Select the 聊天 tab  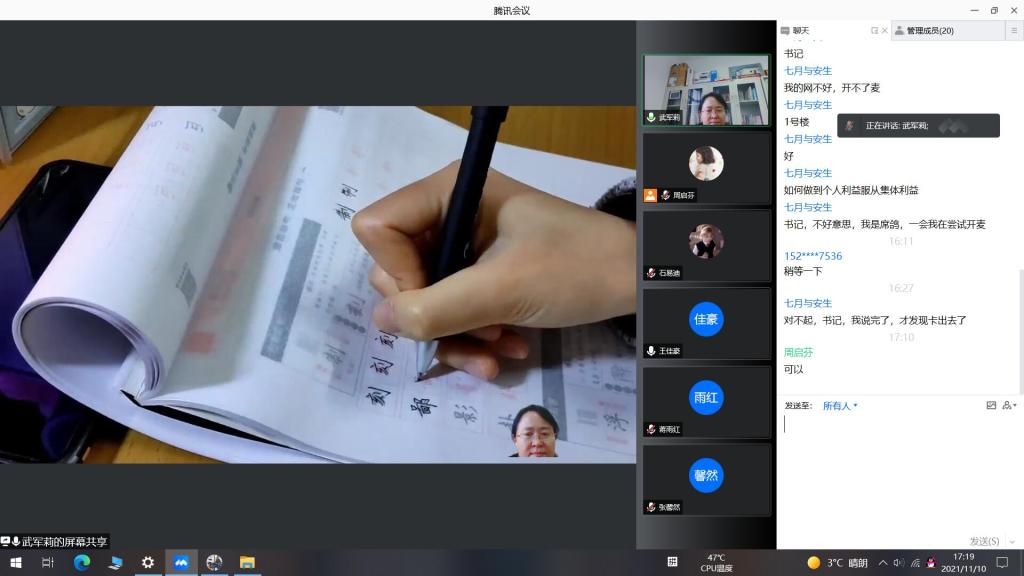pos(801,31)
